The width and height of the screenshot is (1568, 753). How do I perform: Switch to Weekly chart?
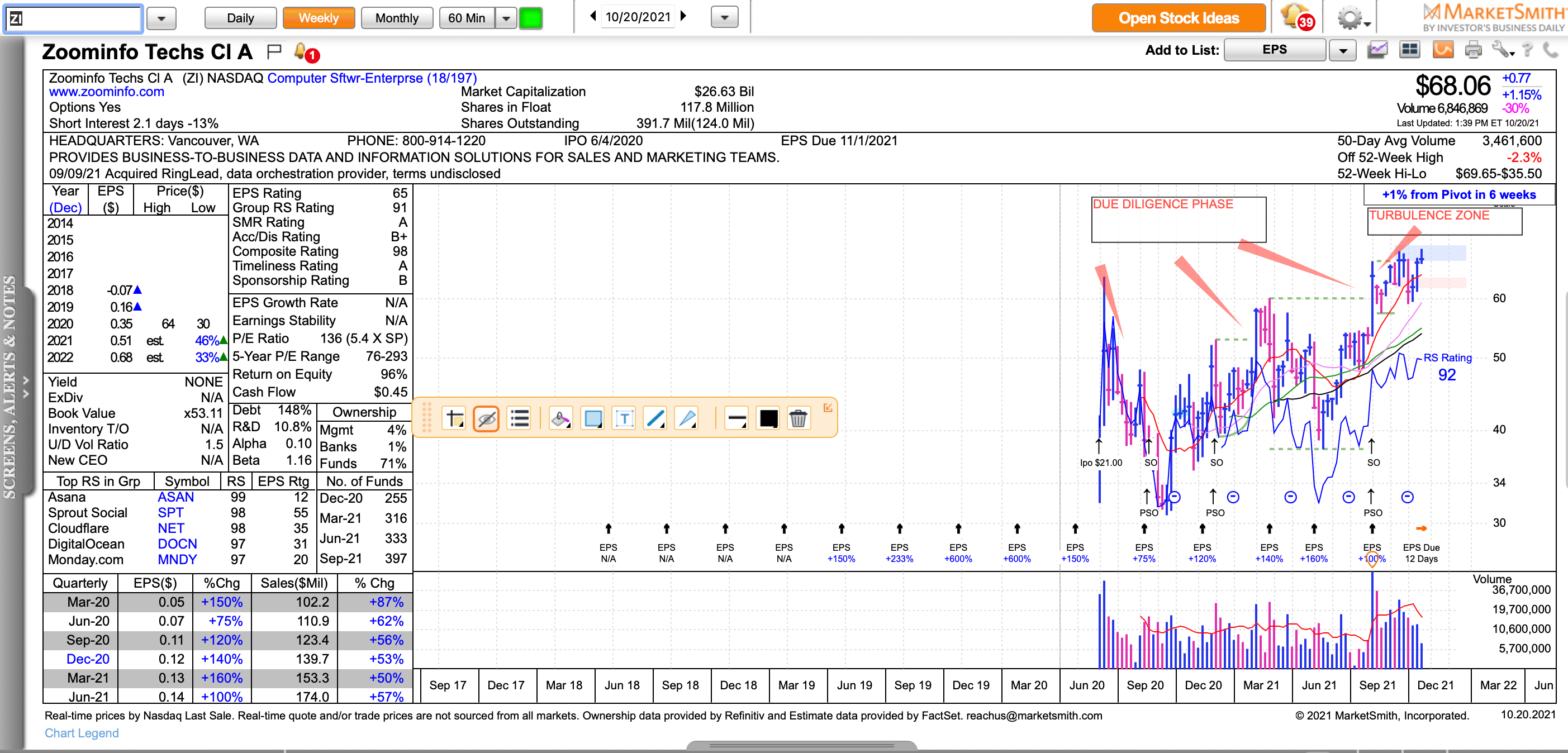coord(319,18)
